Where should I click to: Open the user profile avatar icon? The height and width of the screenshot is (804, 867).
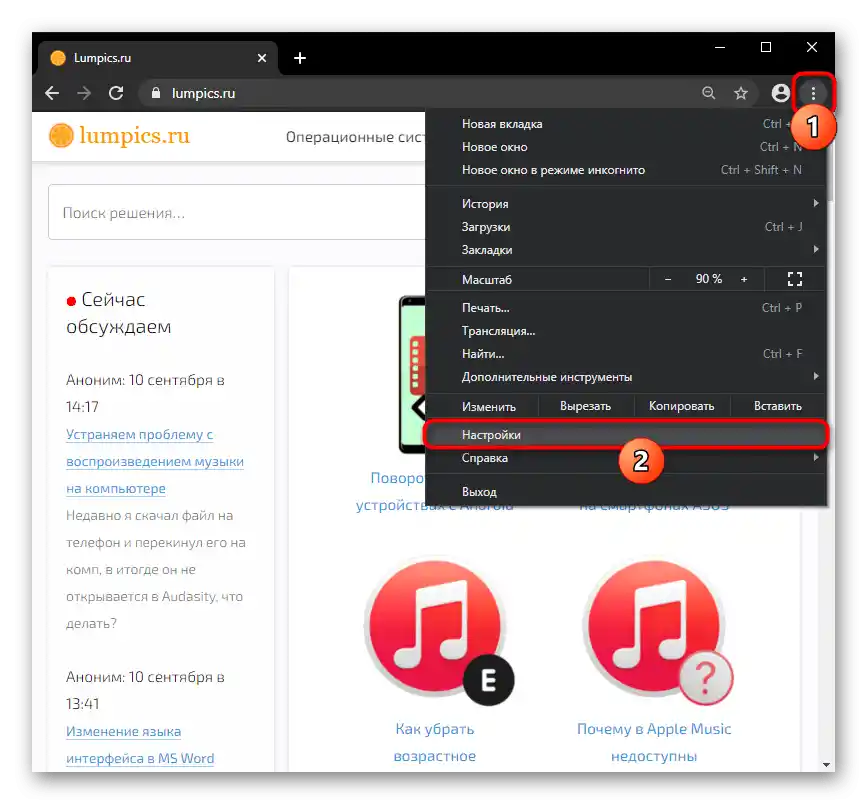click(780, 93)
